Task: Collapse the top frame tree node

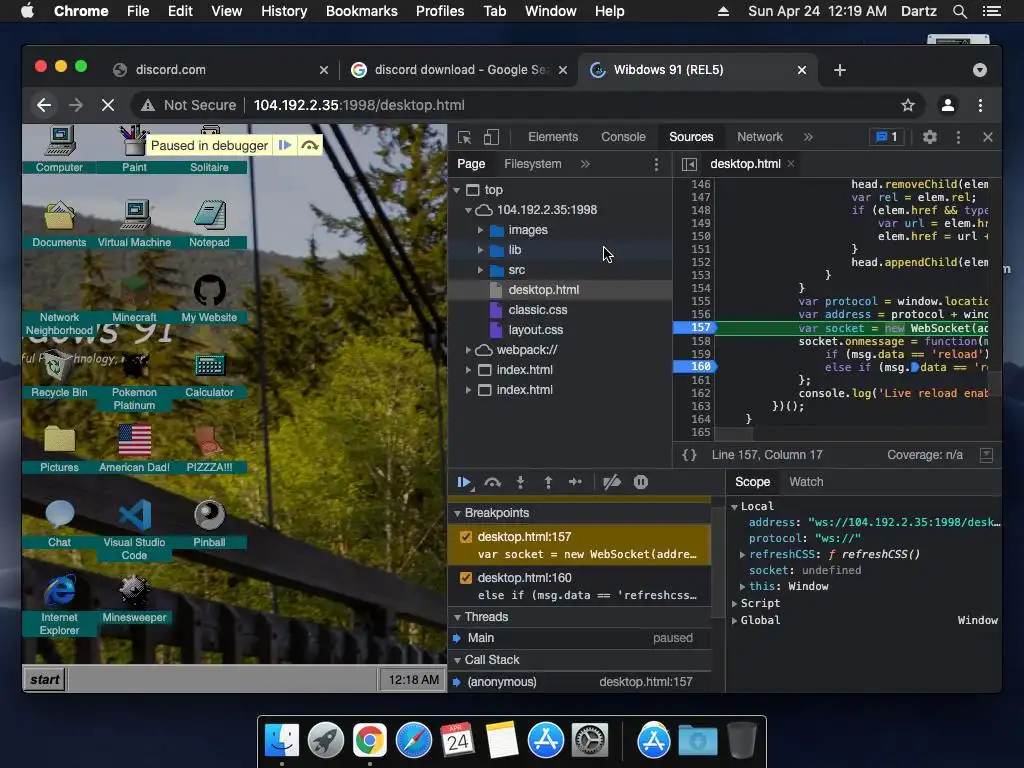Action: point(456,190)
